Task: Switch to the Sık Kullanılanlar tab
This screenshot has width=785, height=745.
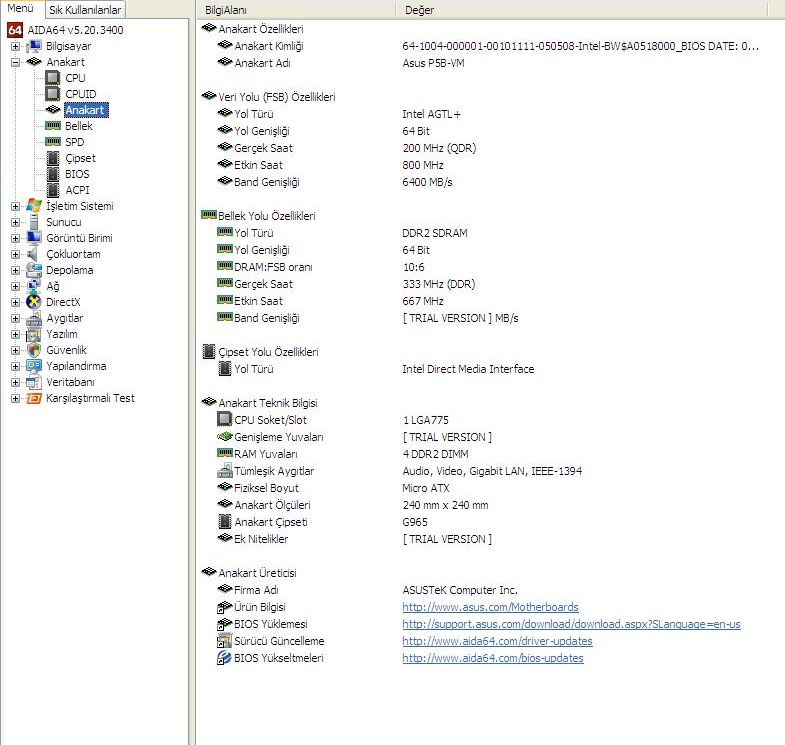Action: 85,10
